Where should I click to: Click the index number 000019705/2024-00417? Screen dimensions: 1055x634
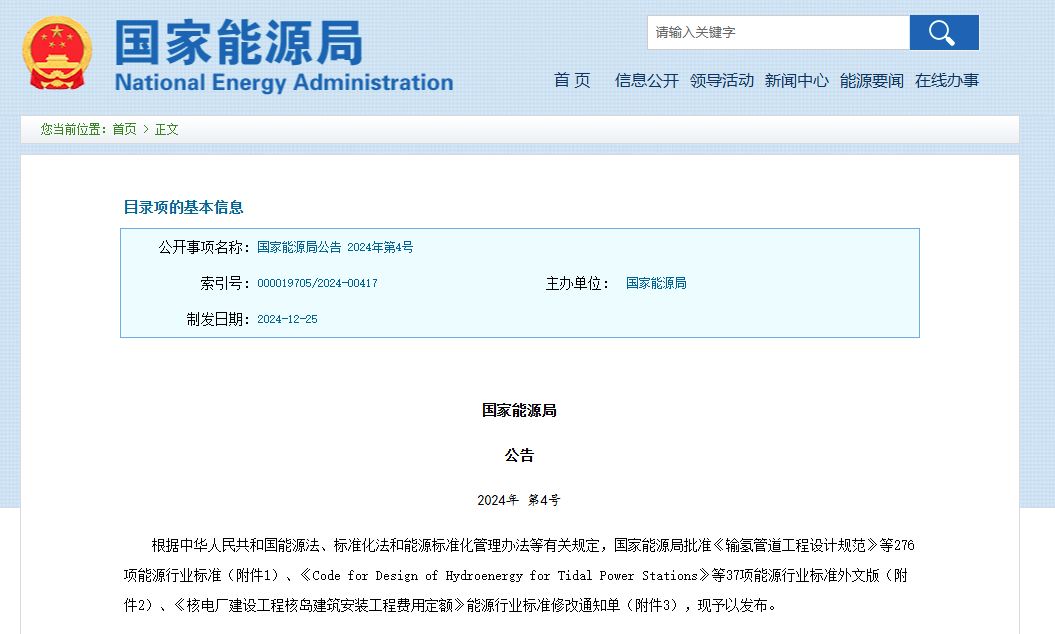tap(317, 283)
